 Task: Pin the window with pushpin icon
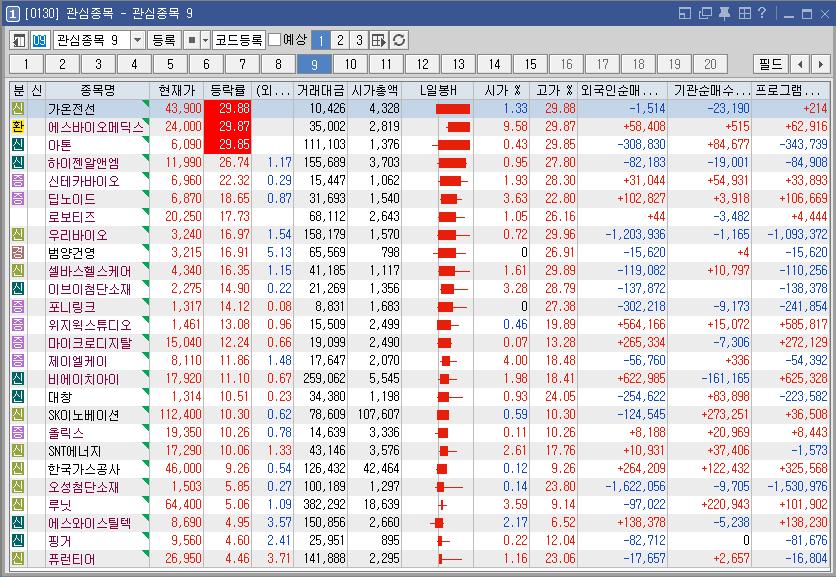725,13
